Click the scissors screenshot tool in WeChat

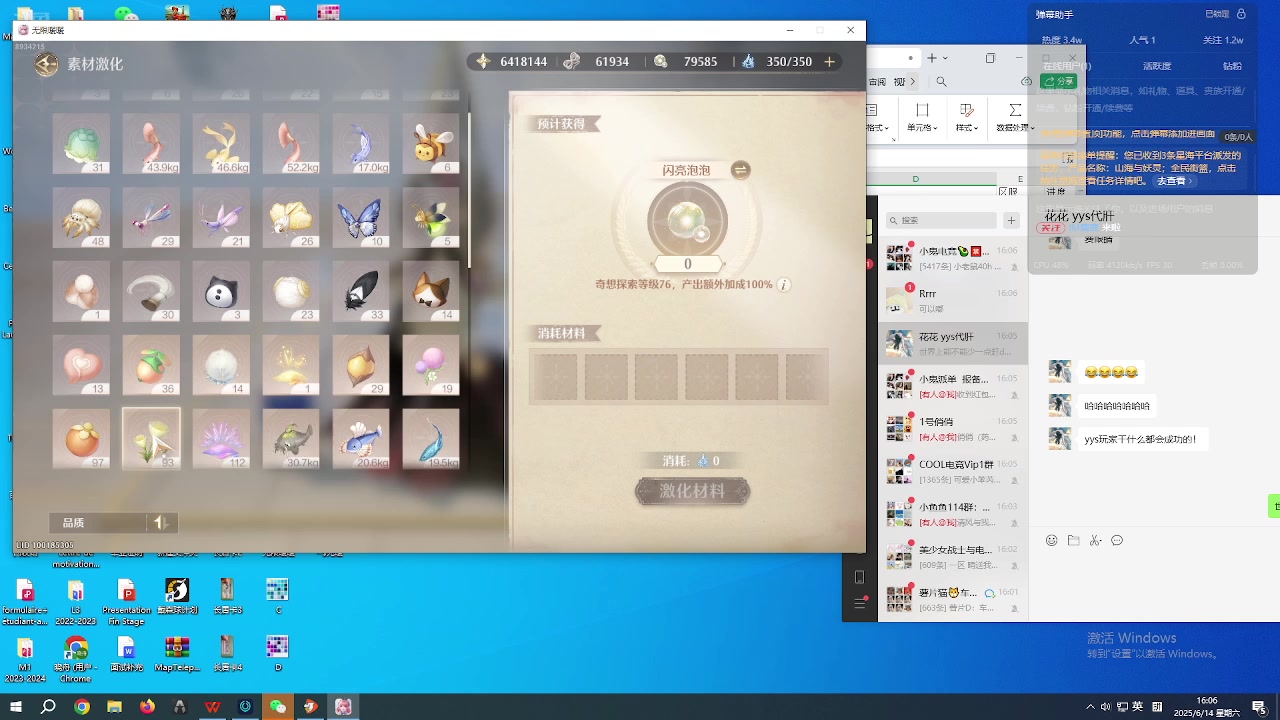[1095, 540]
